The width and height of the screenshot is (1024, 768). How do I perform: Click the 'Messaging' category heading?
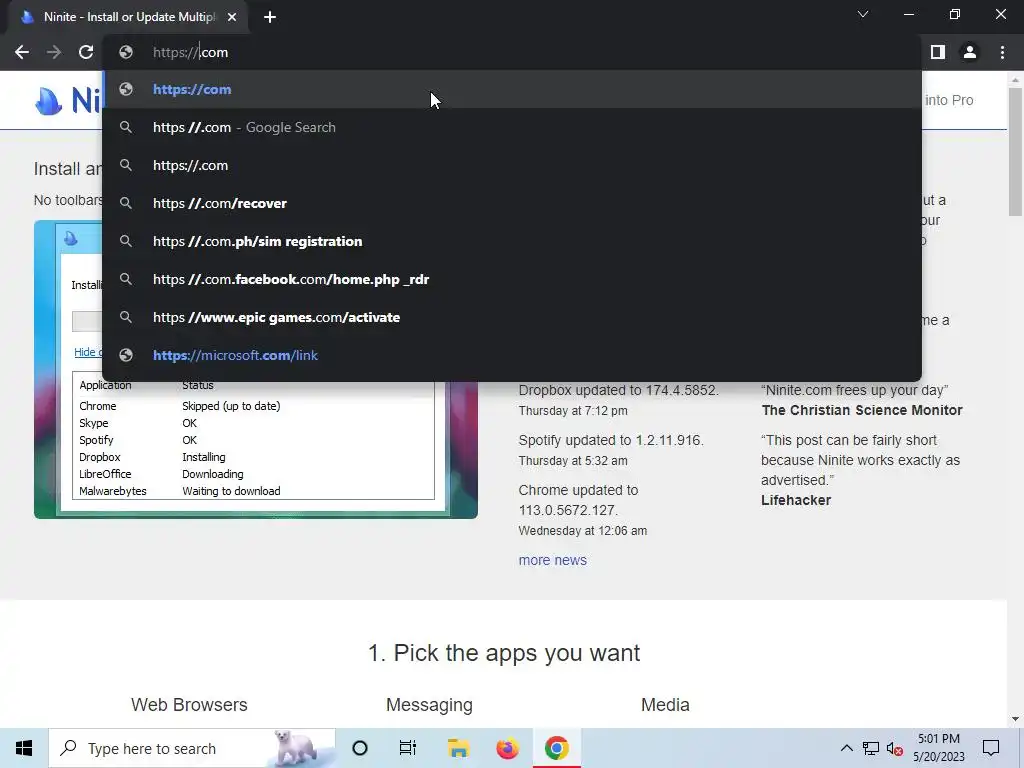tap(429, 705)
